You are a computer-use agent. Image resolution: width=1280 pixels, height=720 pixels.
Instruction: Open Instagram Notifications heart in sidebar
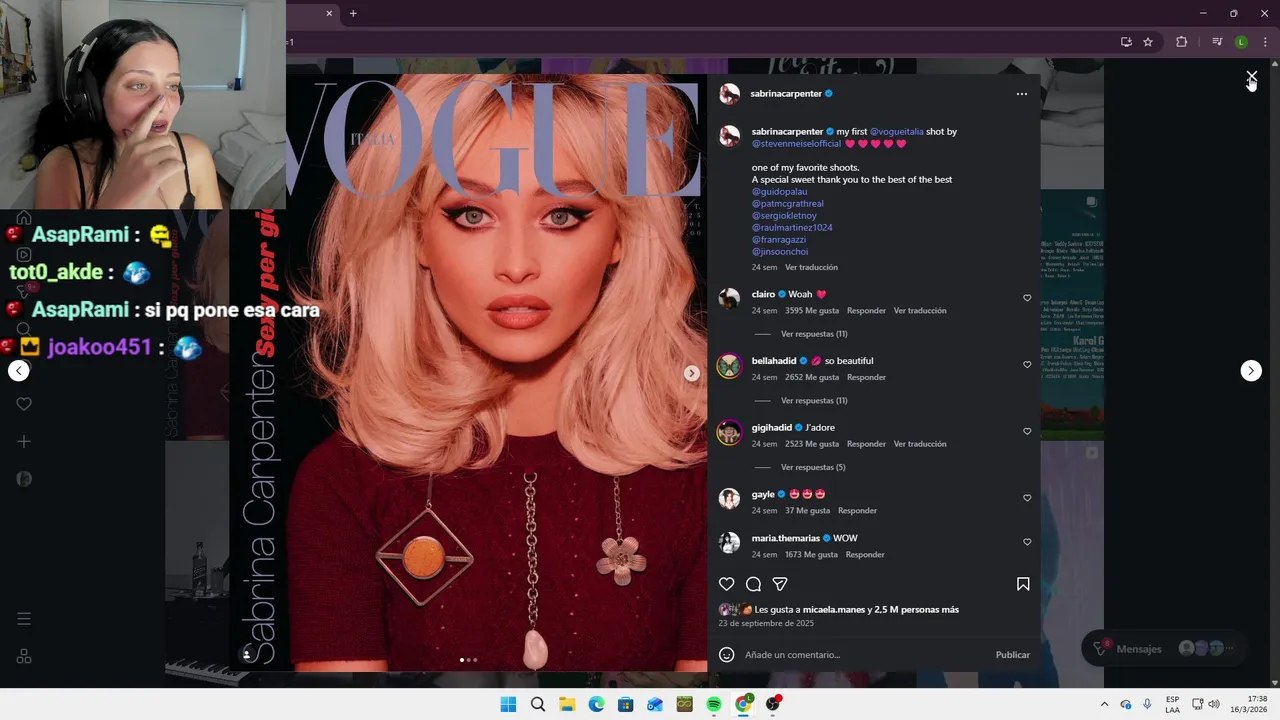(24, 404)
